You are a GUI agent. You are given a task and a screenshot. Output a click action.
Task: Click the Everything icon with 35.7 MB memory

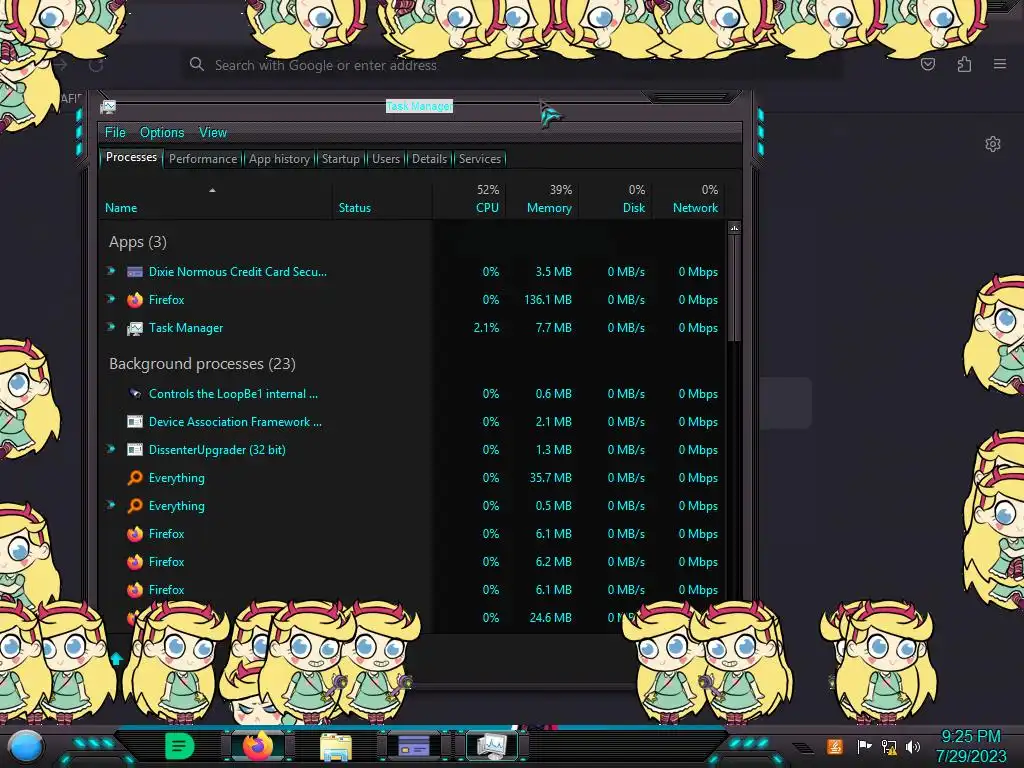click(135, 478)
